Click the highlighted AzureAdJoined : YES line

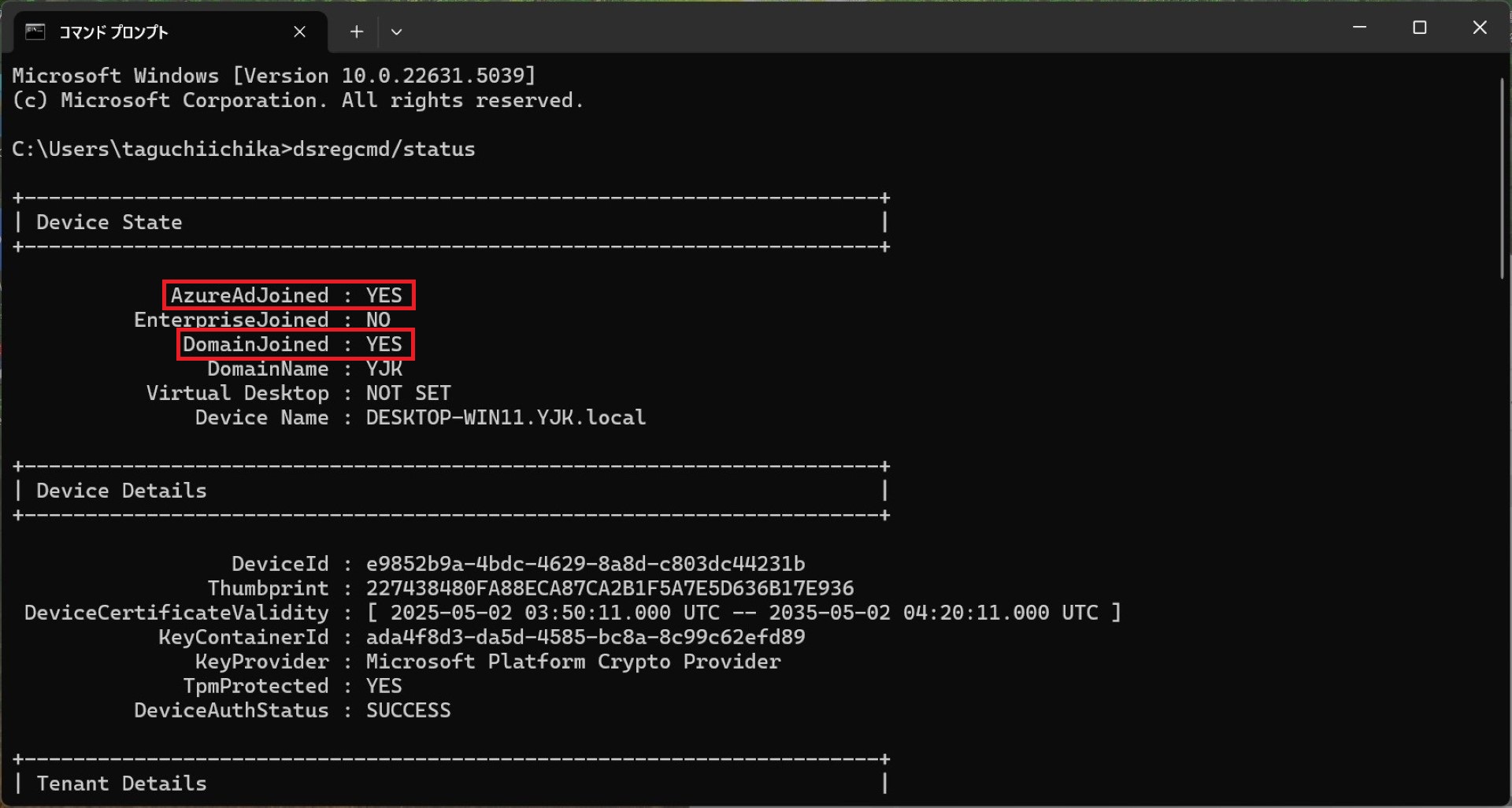pyautogui.click(x=288, y=295)
